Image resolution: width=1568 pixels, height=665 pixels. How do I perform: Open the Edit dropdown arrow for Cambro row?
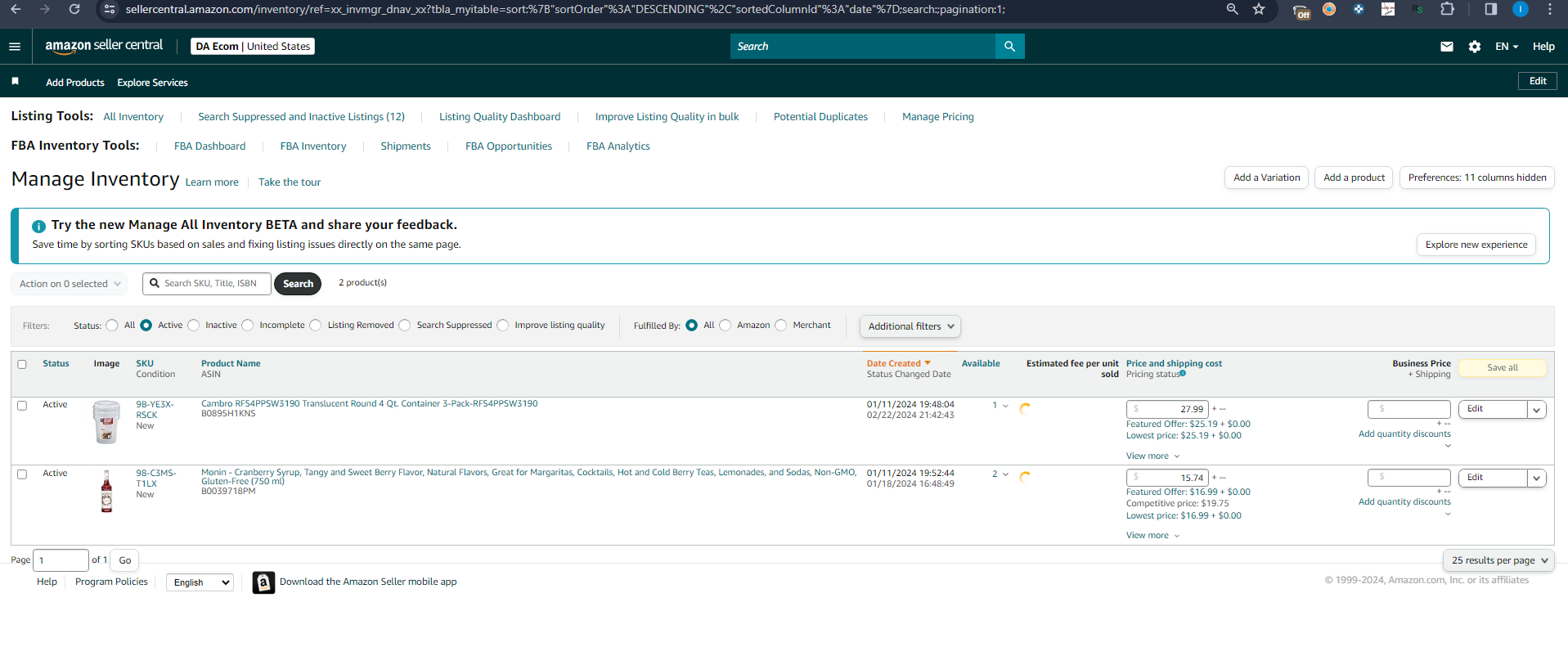[1537, 410]
